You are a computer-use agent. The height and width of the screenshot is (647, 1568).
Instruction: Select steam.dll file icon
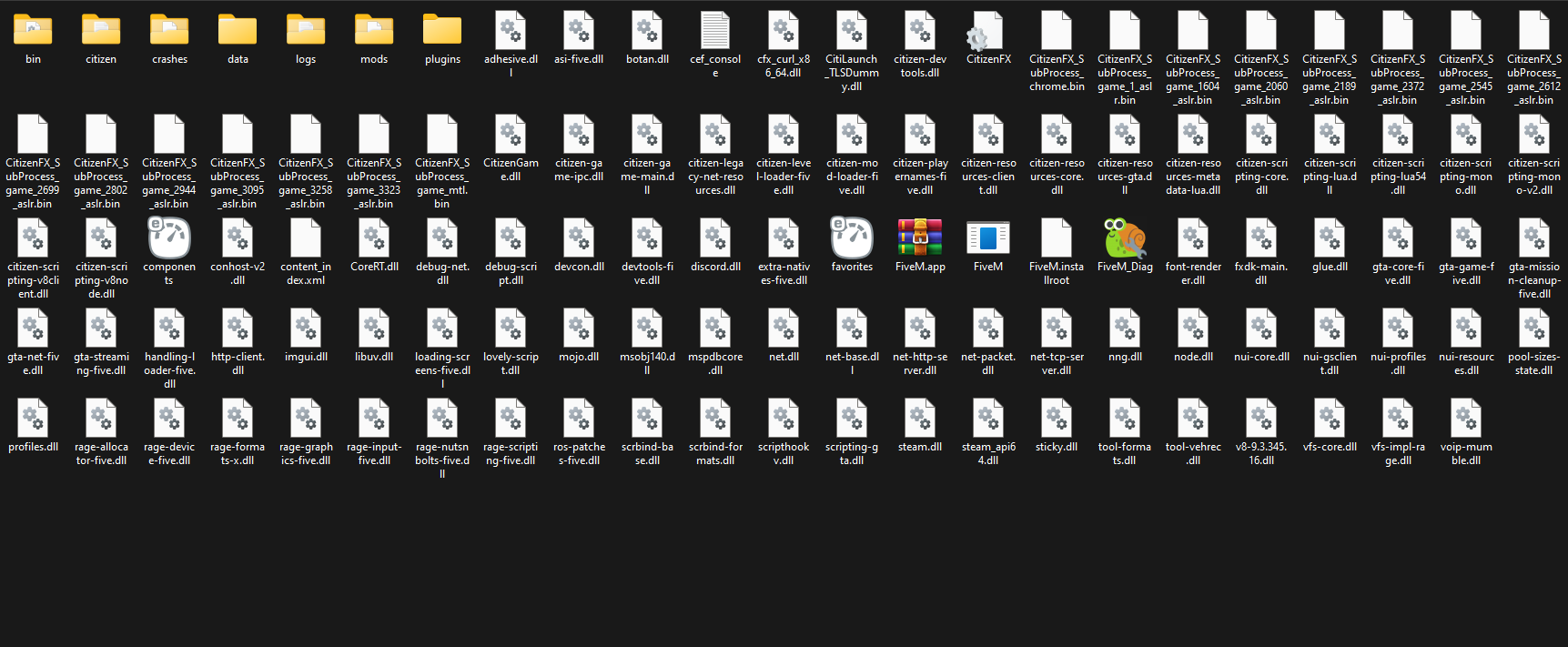point(920,418)
